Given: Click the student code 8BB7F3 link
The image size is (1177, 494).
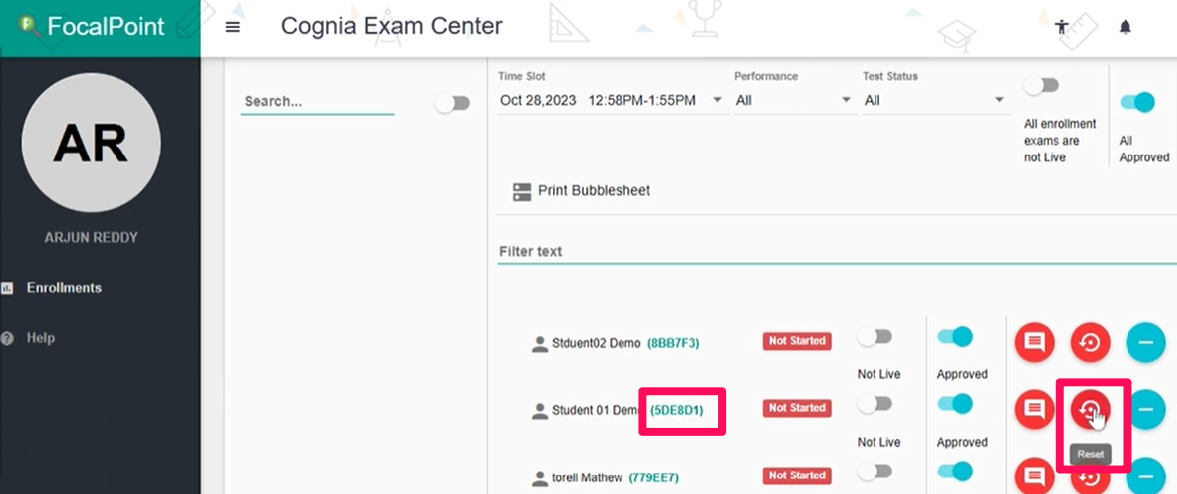Looking at the screenshot, I should pyautogui.click(x=673, y=343).
